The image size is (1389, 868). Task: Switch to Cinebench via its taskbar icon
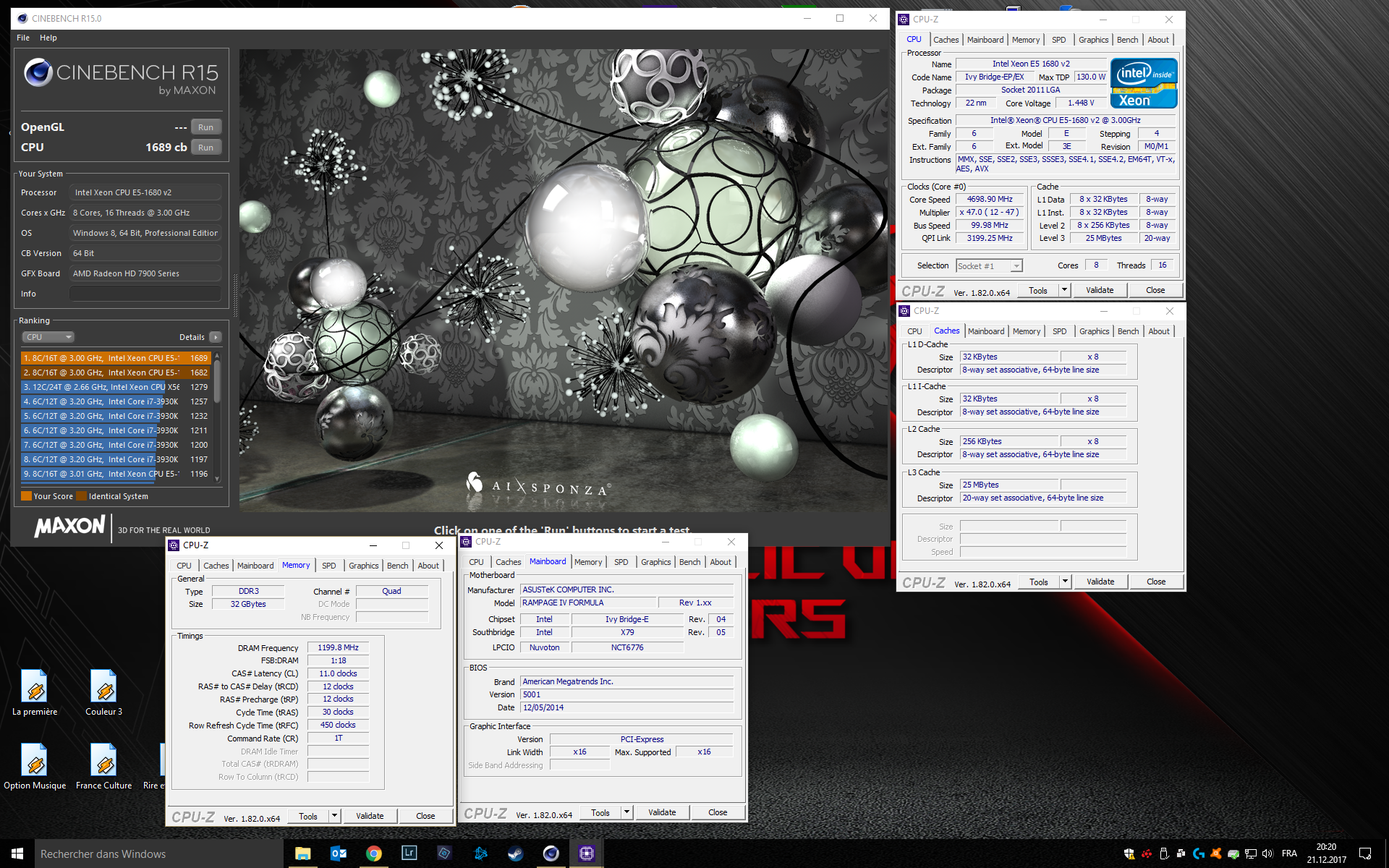(551, 854)
